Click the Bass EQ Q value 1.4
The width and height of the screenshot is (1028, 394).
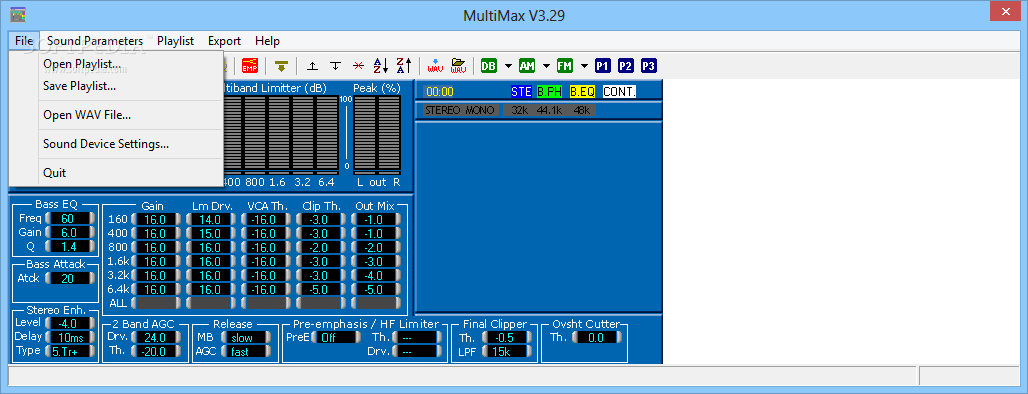tap(69, 246)
